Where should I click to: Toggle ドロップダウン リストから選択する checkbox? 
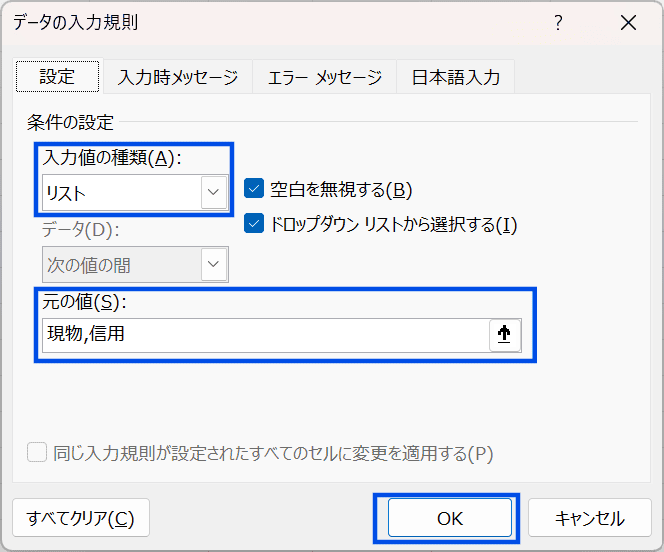coord(254,224)
